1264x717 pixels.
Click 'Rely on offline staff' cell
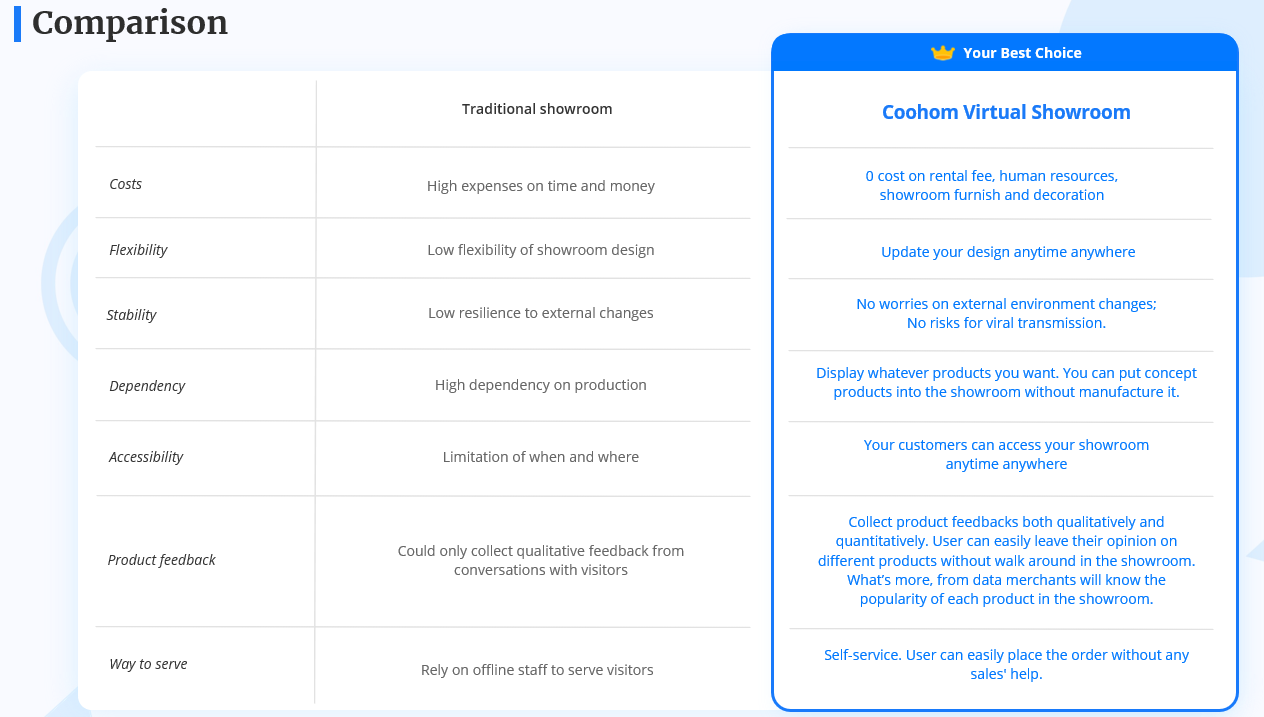pos(537,670)
